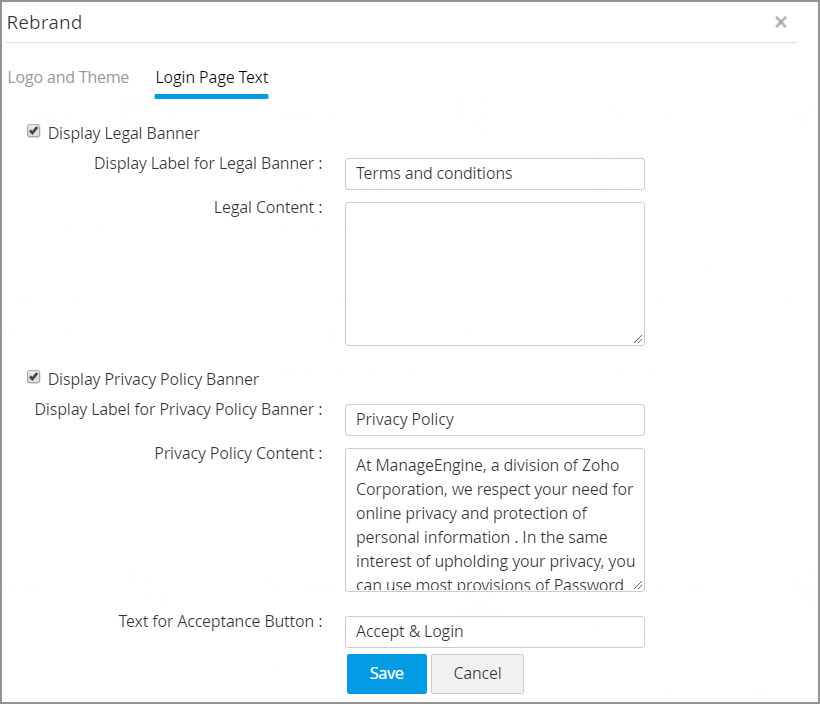Click the Display Privacy Policy Banner label text
820x704 pixels.
pyautogui.click(x=153, y=379)
